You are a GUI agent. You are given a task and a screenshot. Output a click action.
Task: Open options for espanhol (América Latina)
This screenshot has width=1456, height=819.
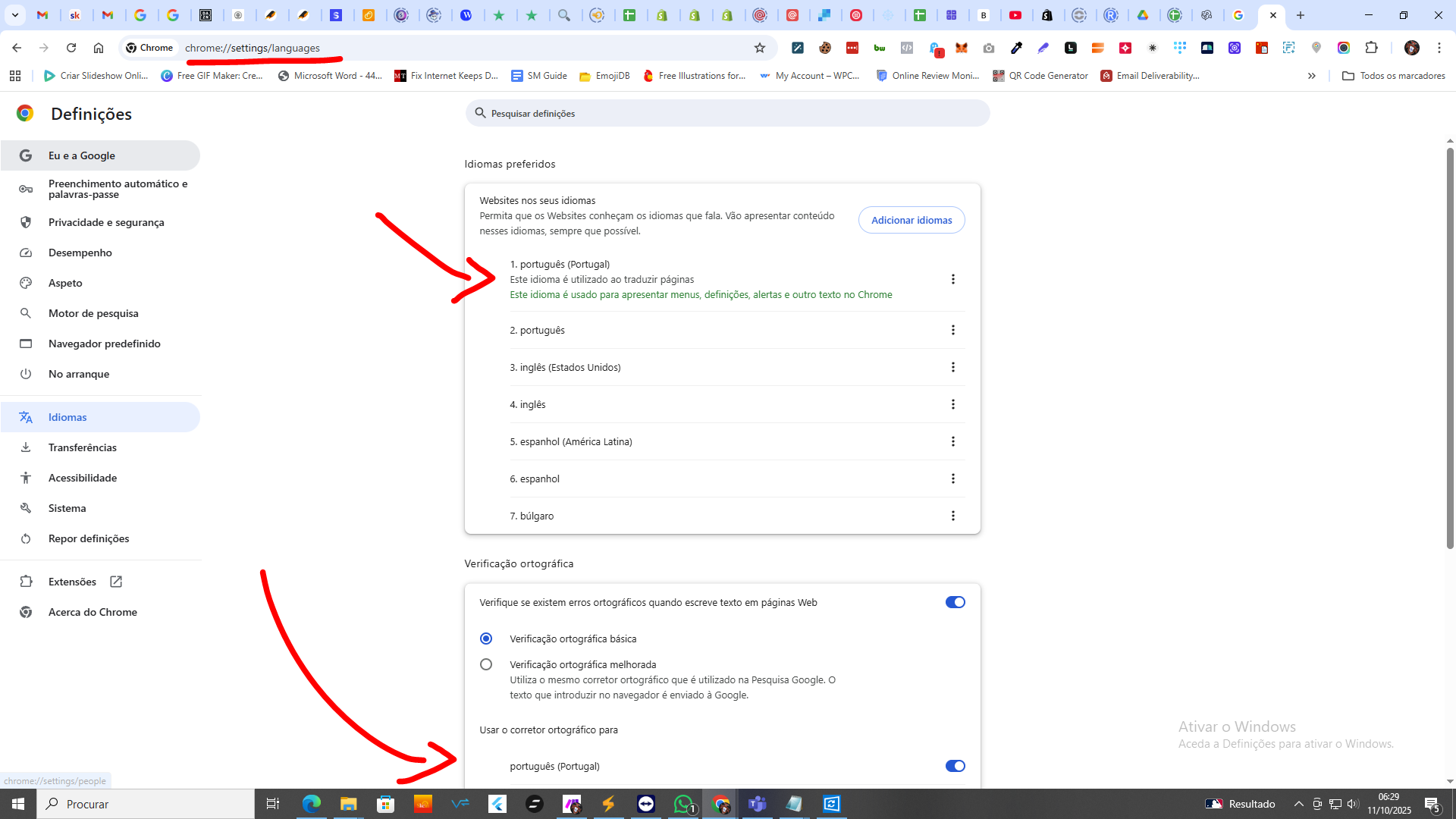click(x=953, y=441)
